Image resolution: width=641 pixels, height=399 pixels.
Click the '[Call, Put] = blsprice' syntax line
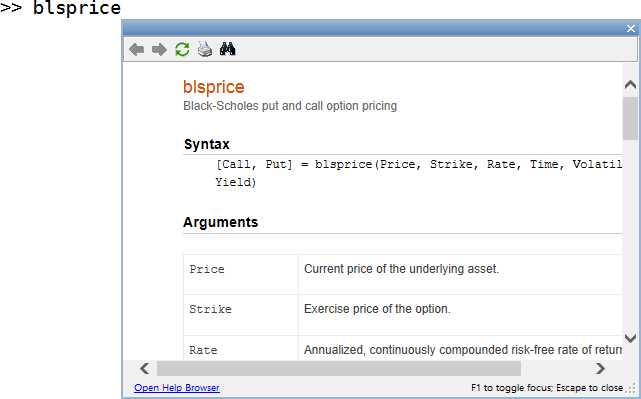tap(419, 164)
